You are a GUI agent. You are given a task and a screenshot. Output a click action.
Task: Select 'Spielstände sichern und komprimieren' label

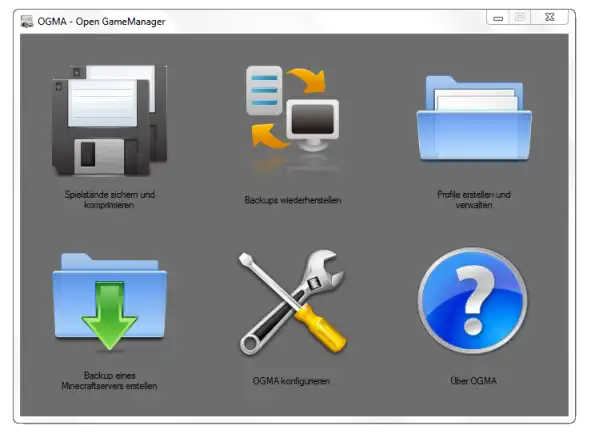tap(109, 200)
